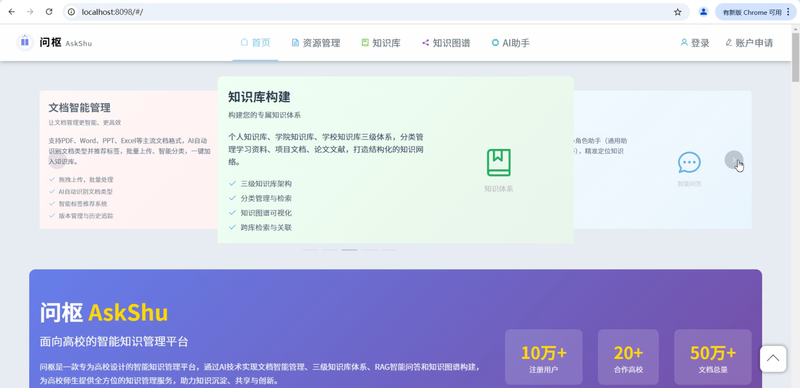Open Chrome's three-dot menu
Viewport: 800px width, 388px height.
789,12
